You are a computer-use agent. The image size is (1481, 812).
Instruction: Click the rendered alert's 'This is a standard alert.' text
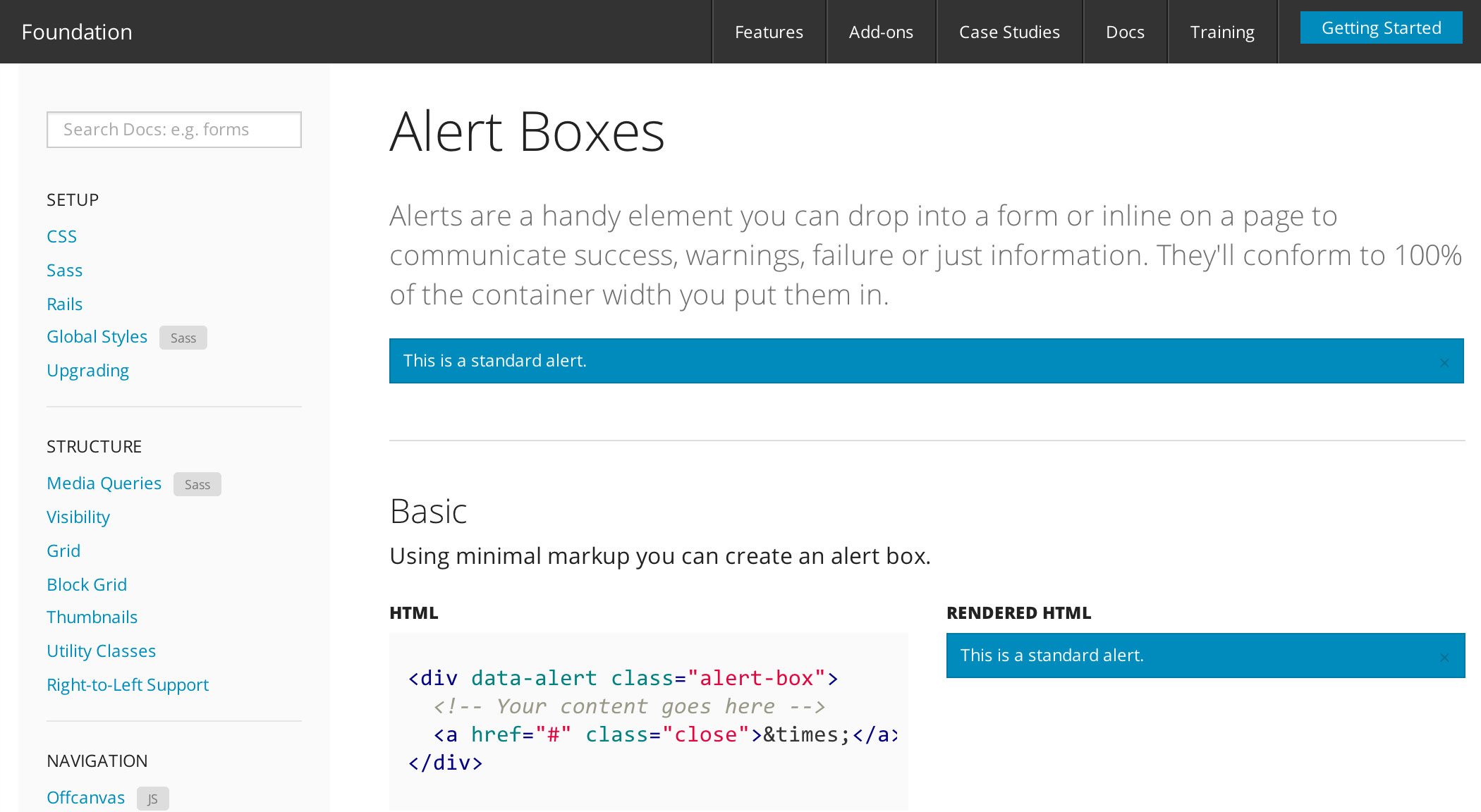1052,655
